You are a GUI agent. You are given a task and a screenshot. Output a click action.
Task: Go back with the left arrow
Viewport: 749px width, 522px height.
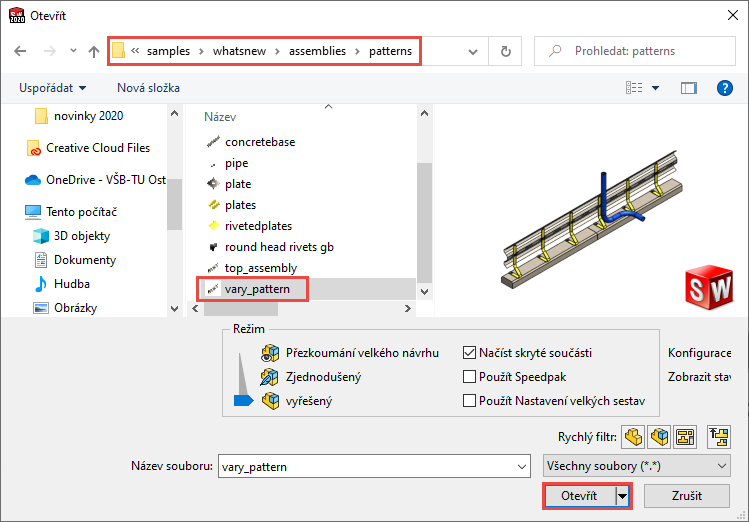[x=20, y=51]
